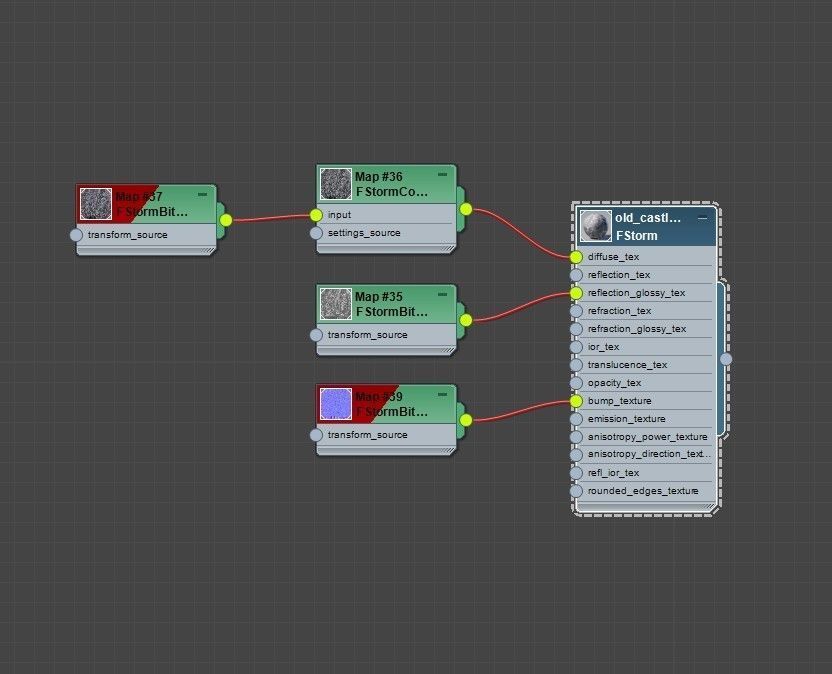Click the input label on Map #36
The height and width of the screenshot is (674, 832).
point(339,215)
